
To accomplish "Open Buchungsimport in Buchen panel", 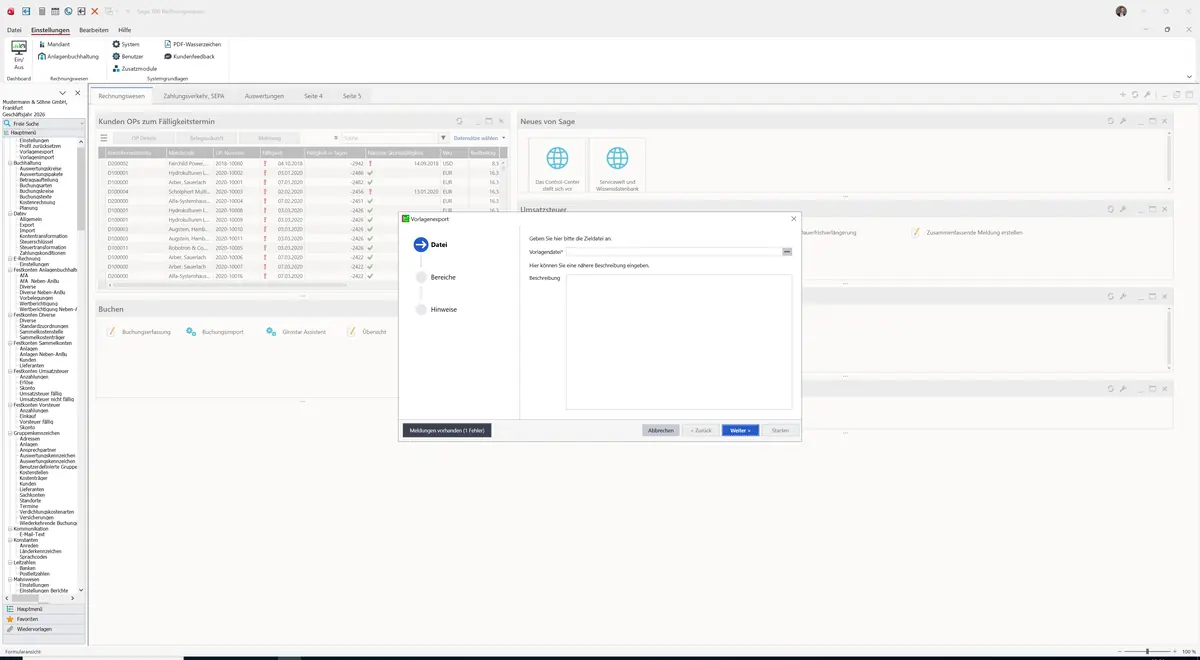I will point(215,331).
